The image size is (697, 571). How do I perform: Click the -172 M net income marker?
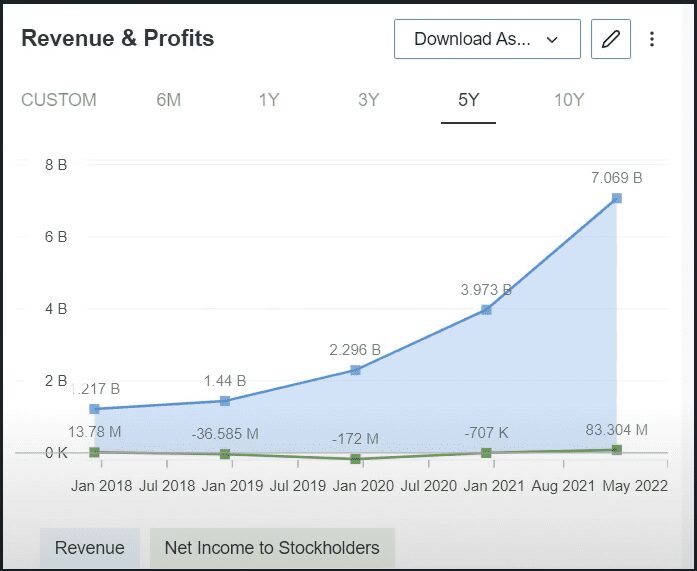355,459
